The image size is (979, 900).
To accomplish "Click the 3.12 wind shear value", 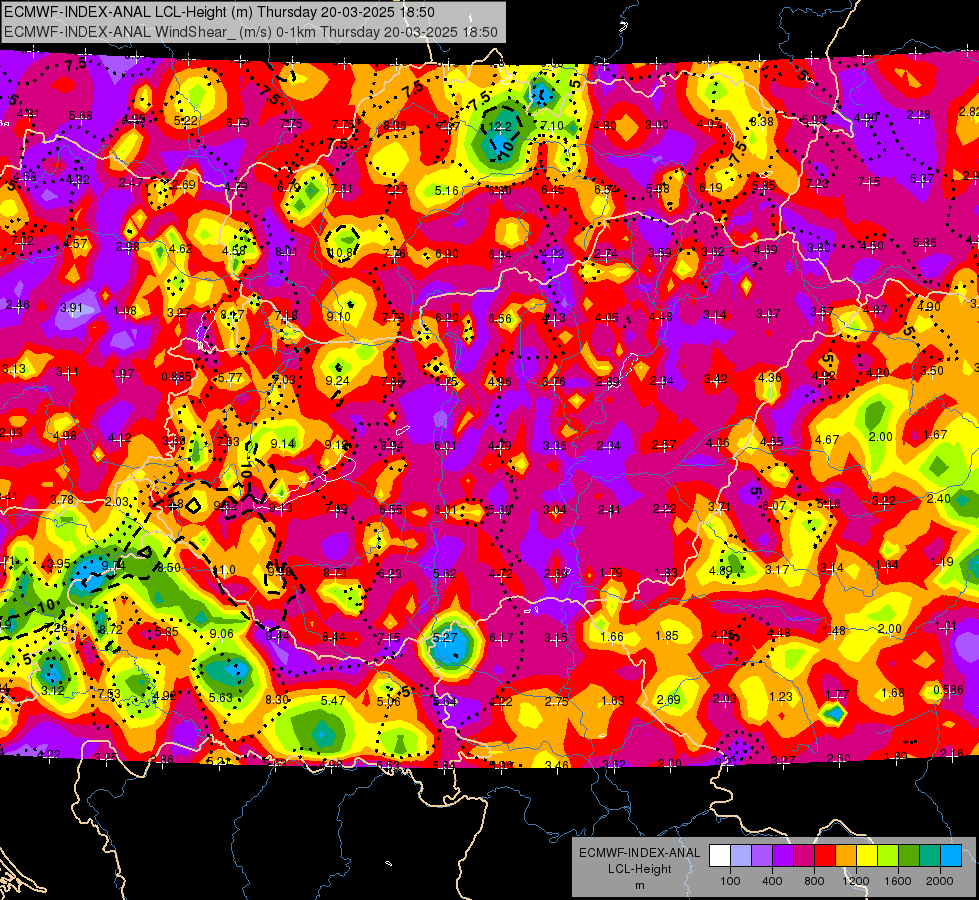I will 52,690.
